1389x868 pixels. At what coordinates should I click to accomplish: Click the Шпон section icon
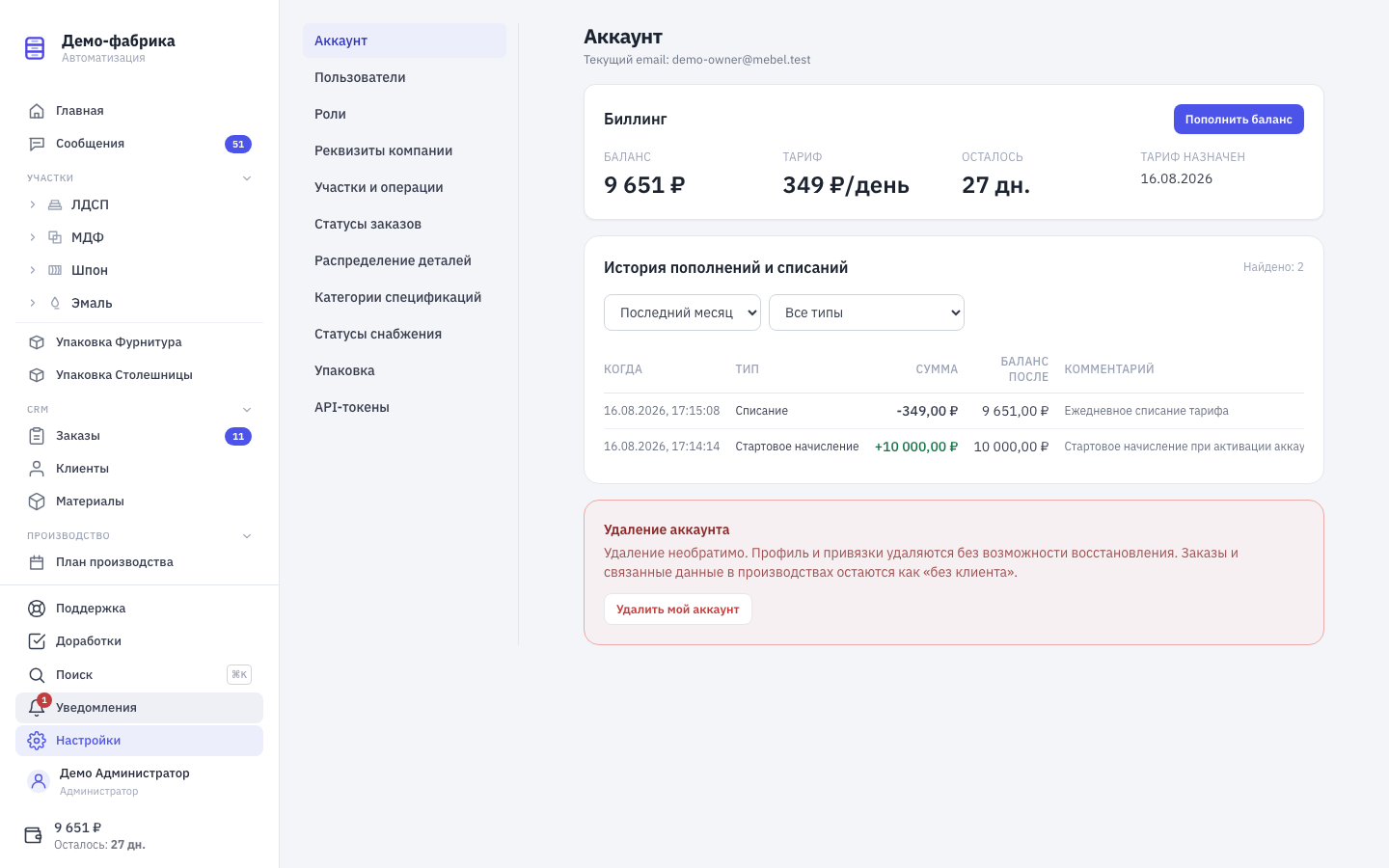point(55,270)
